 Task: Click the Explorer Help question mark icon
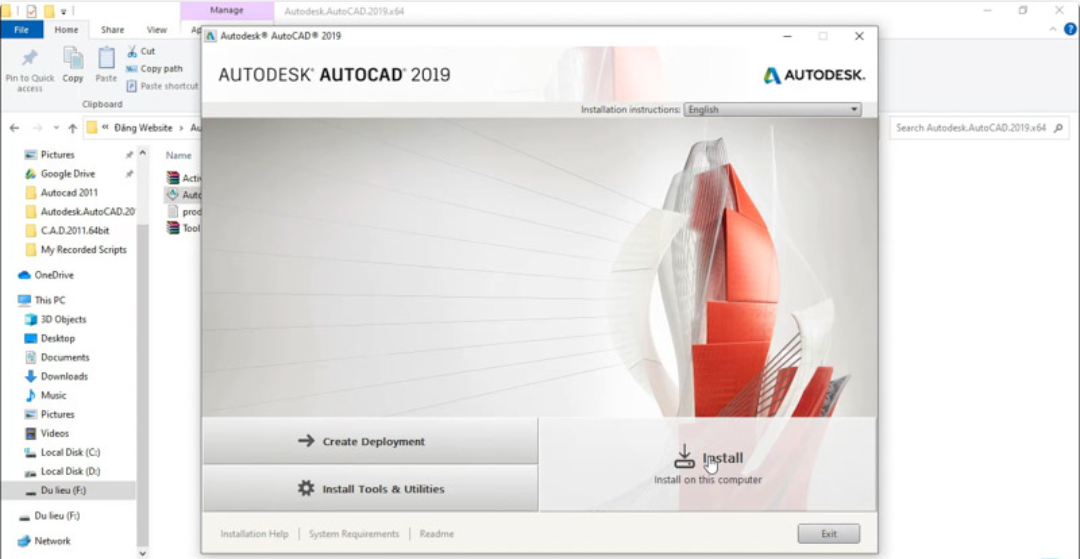pyautogui.click(x=1070, y=30)
